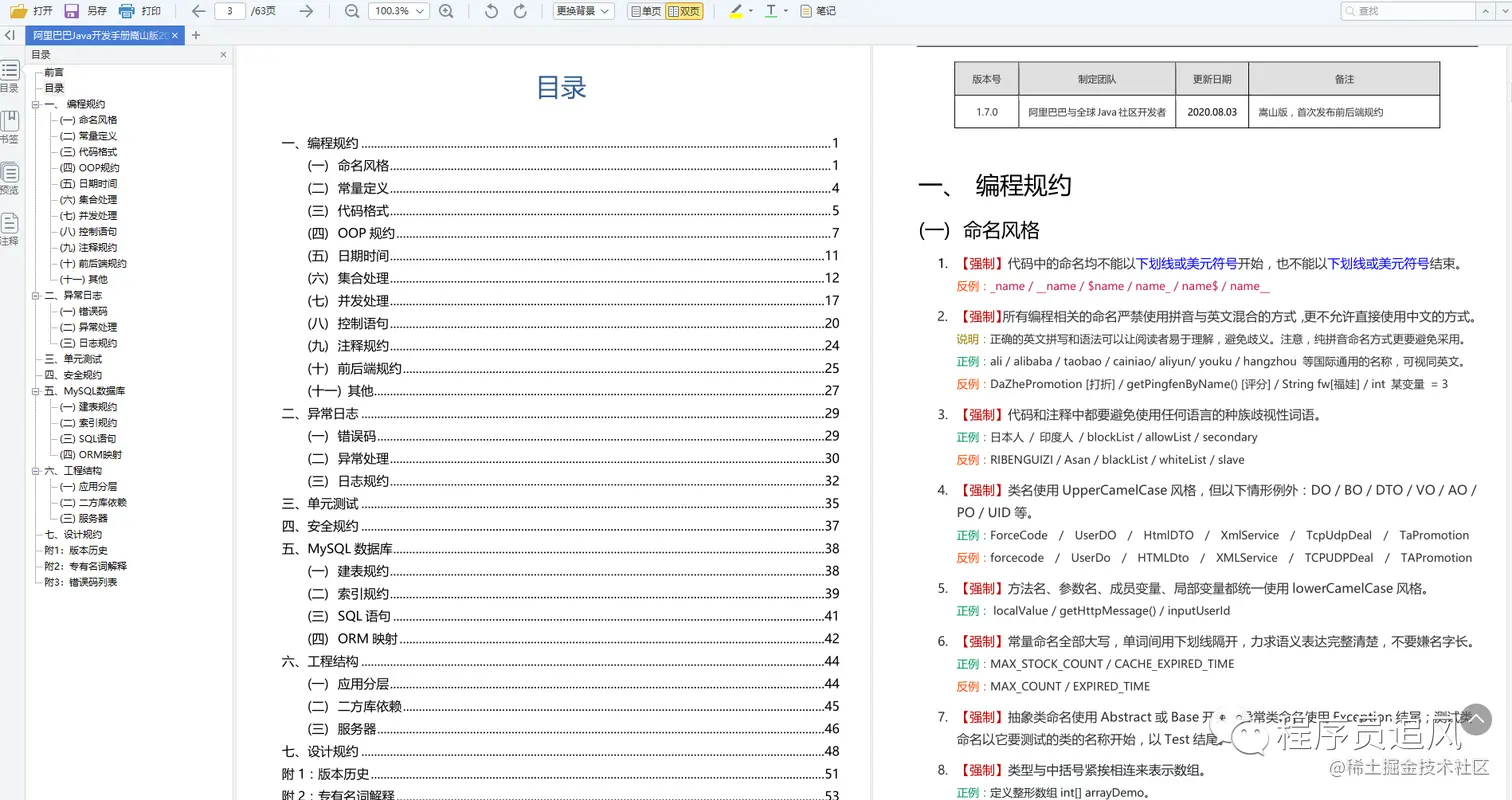The height and width of the screenshot is (800, 1512).
Task: Click the 一、编程规约 heading on the right page
Action: coord(995,185)
